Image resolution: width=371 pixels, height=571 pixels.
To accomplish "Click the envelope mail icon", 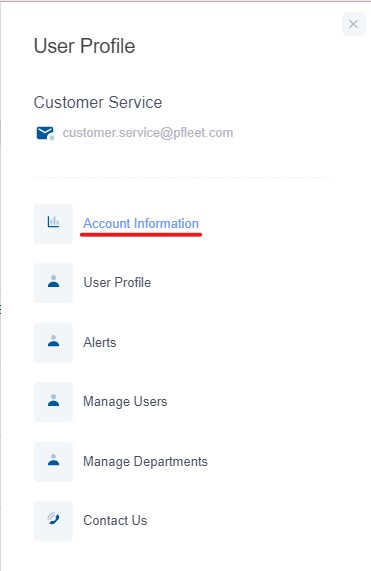I will tap(45, 133).
